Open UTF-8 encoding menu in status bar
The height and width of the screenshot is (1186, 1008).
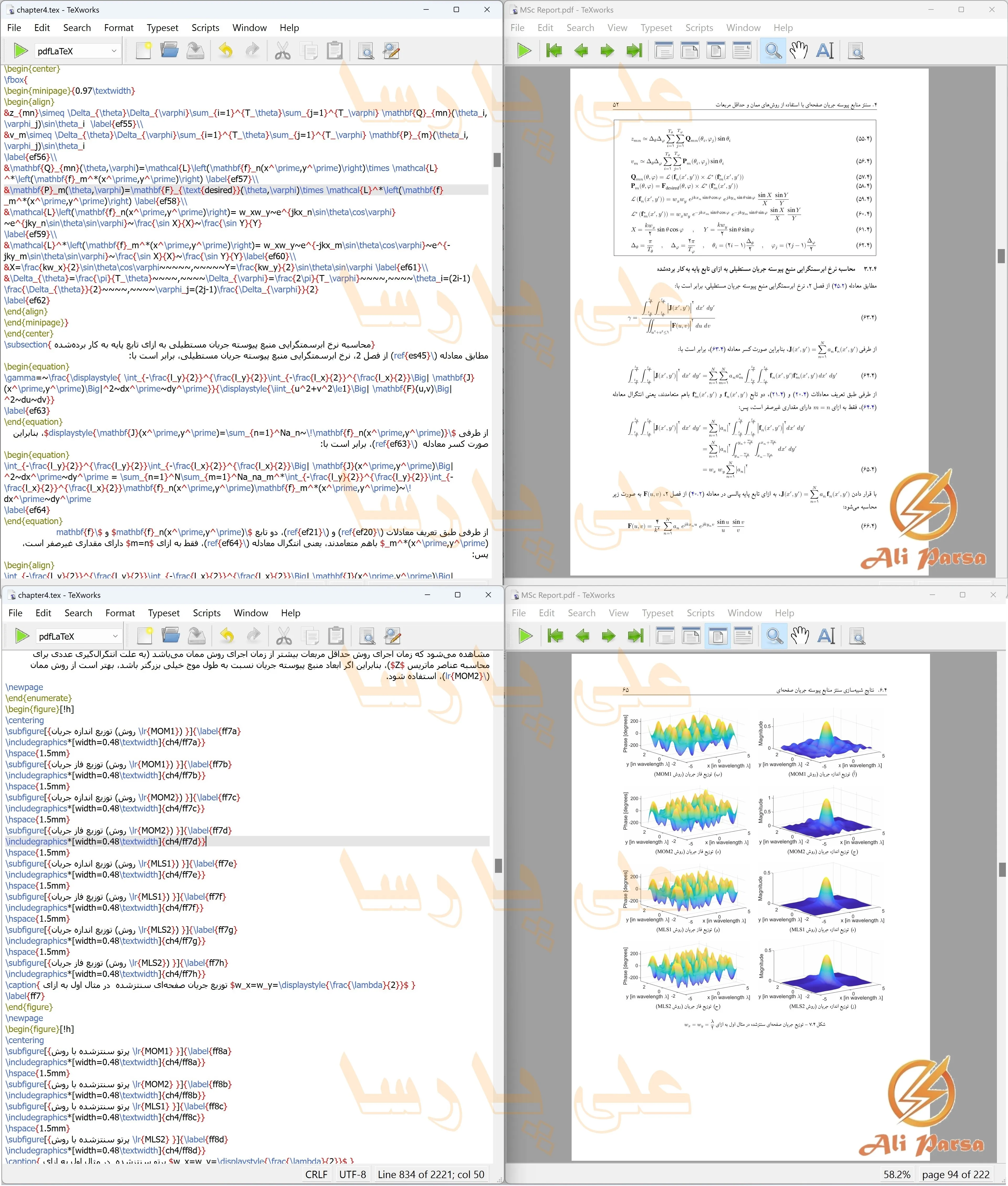352,1174
